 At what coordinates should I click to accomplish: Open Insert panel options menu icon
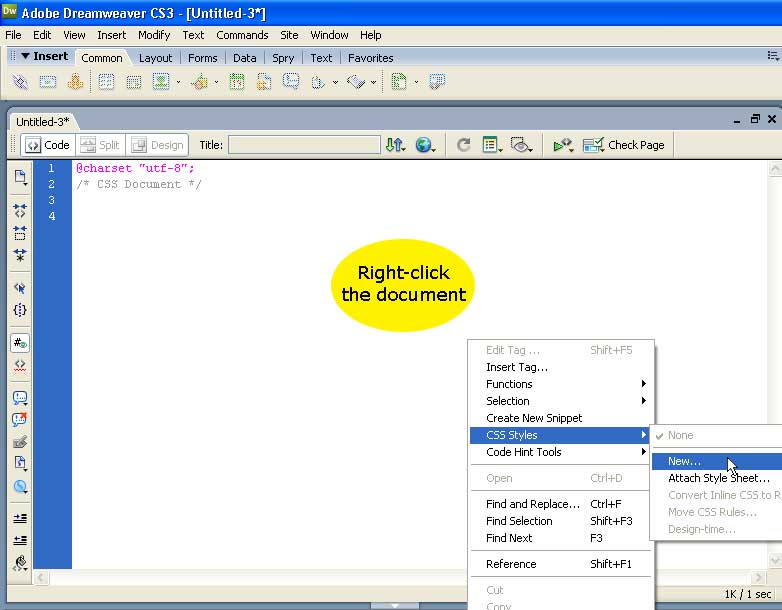(773, 56)
